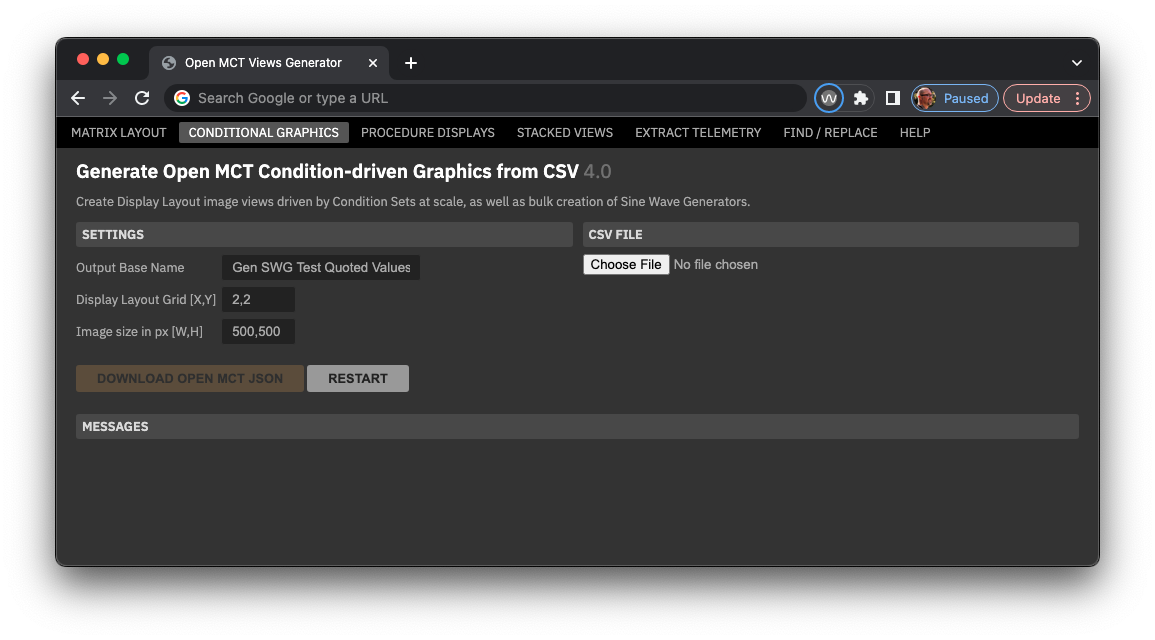Focus the Display Layout Grid field

click(x=259, y=300)
